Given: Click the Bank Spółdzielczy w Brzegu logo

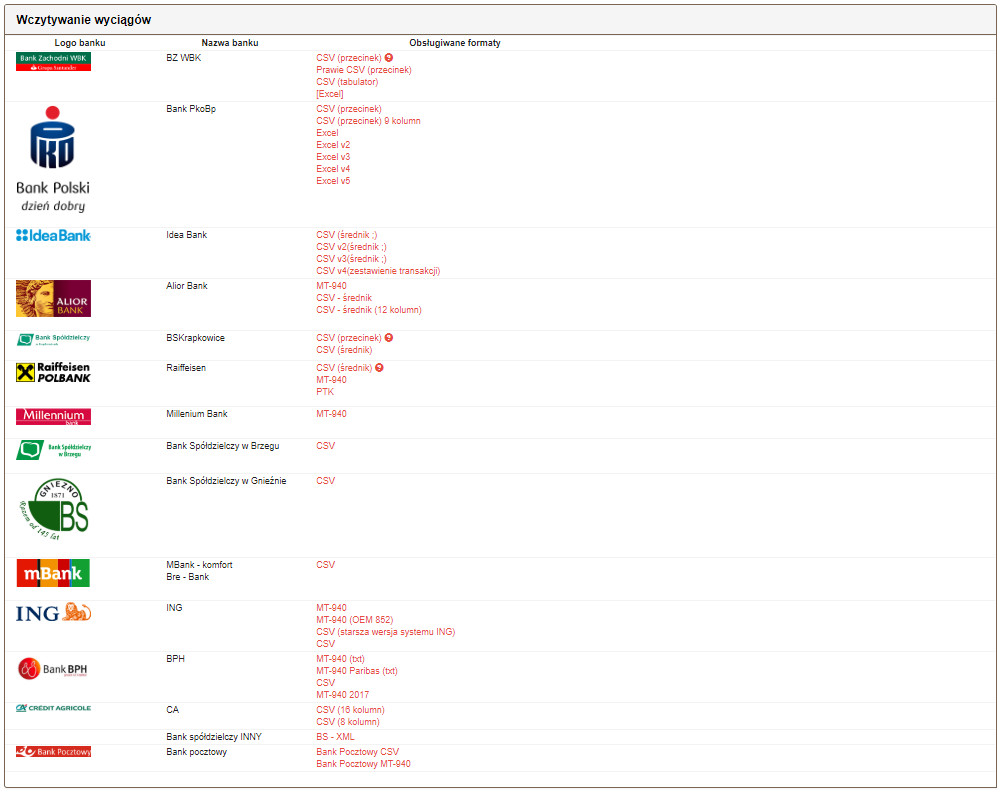Looking at the screenshot, I should tap(54, 450).
